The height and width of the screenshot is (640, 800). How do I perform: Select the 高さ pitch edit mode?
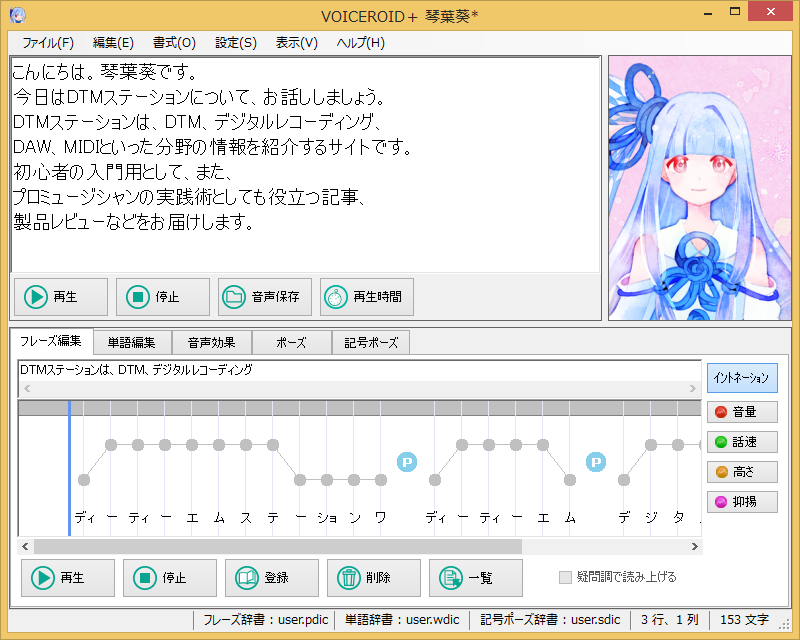pos(742,472)
